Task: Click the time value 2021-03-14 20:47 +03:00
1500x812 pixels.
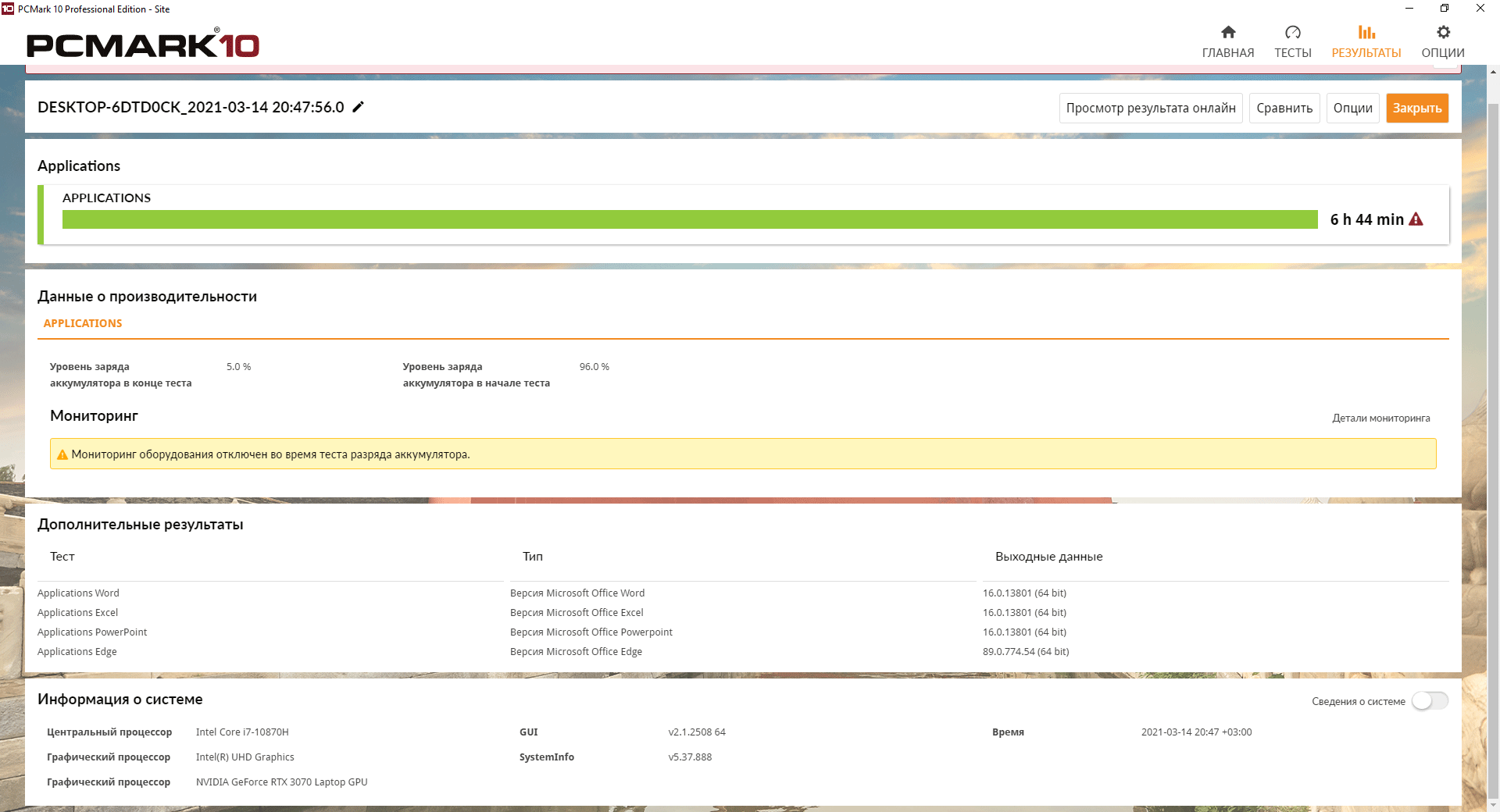Action: point(1196,732)
